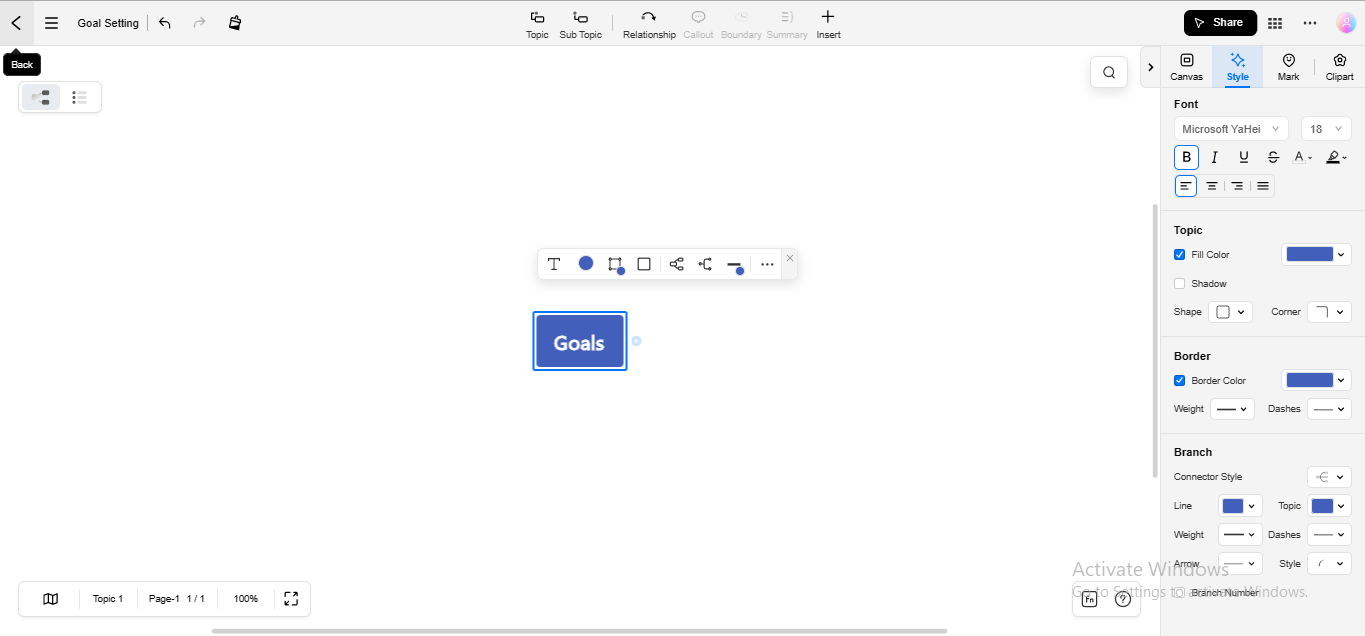Image resolution: width=1365 pixels, height=636 pixels.
Task: Insert a new Topic from the toolbar
Action: 537,24
